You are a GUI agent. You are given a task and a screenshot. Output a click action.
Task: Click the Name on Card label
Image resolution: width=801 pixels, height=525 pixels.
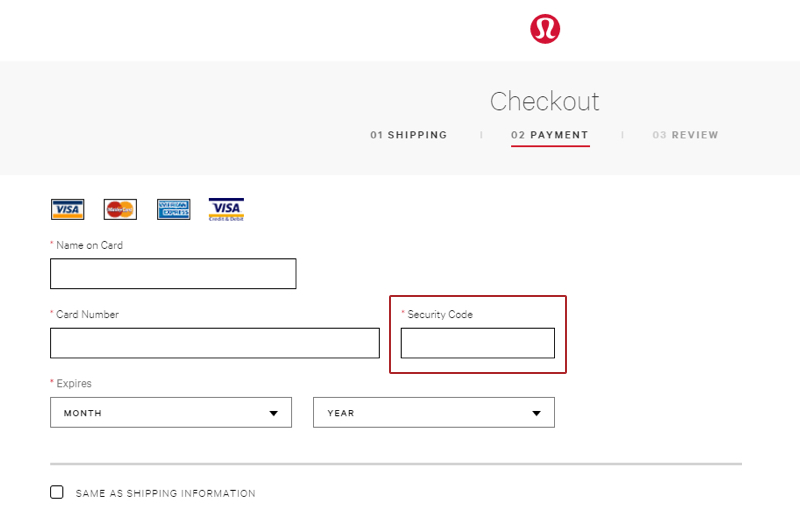(x=89, y=245)
